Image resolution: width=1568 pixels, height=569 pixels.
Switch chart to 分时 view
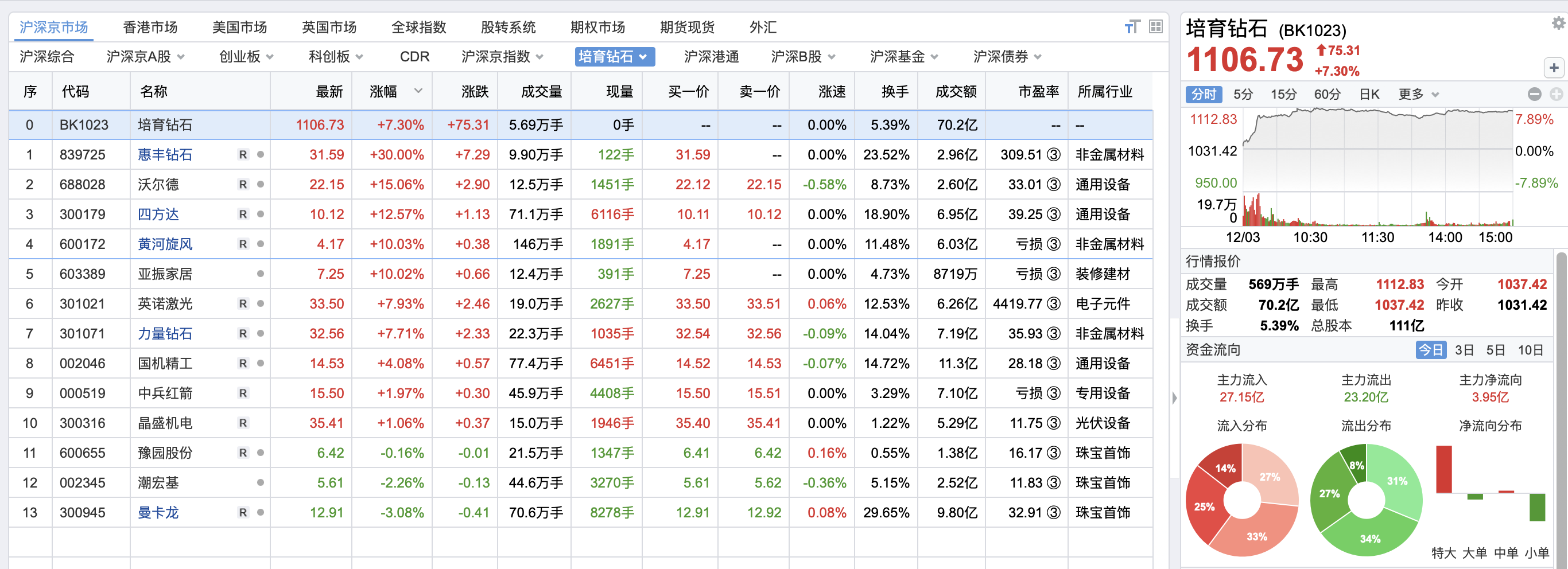(1204, 94)
